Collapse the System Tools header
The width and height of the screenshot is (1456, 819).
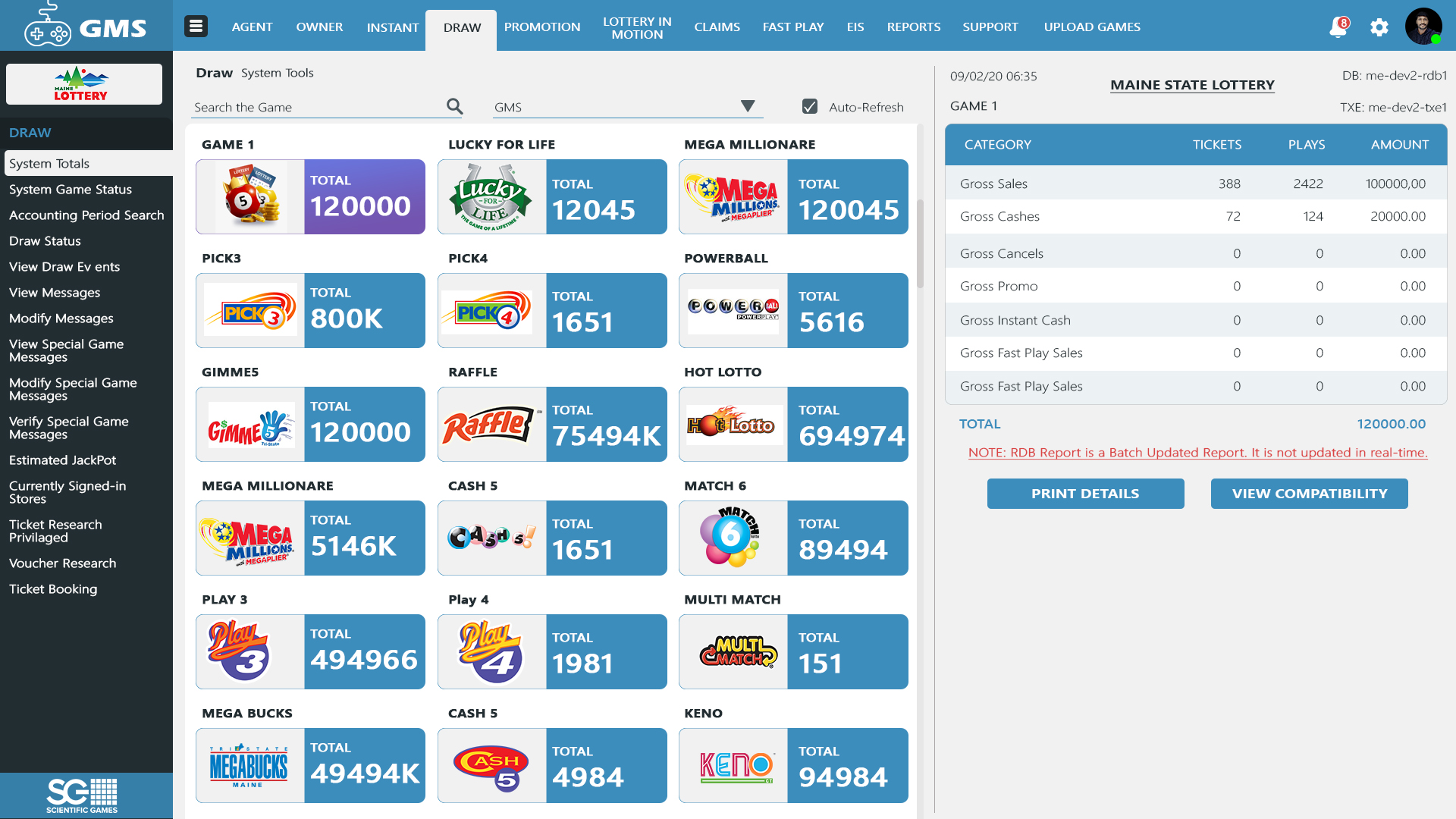click(277, 73)
